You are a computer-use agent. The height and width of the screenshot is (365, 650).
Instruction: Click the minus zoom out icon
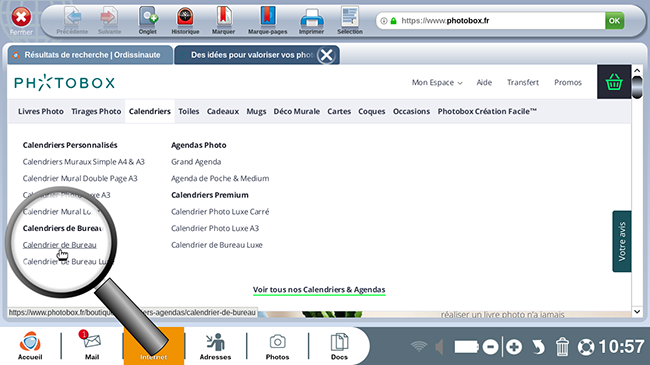490,347
